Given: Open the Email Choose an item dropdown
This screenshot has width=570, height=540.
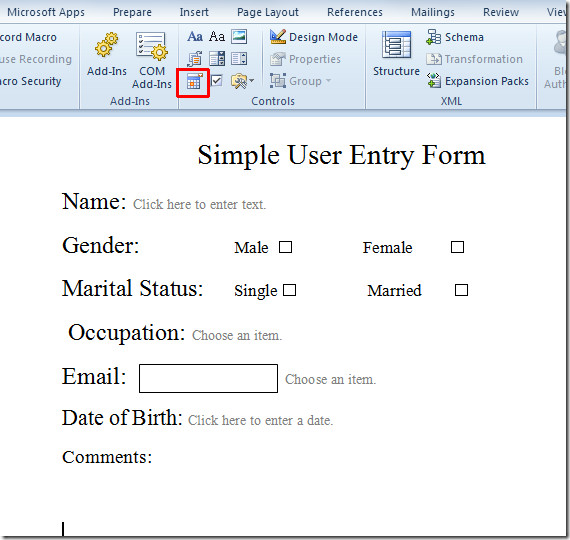Looking at the screenshot, I should point(330,380).
